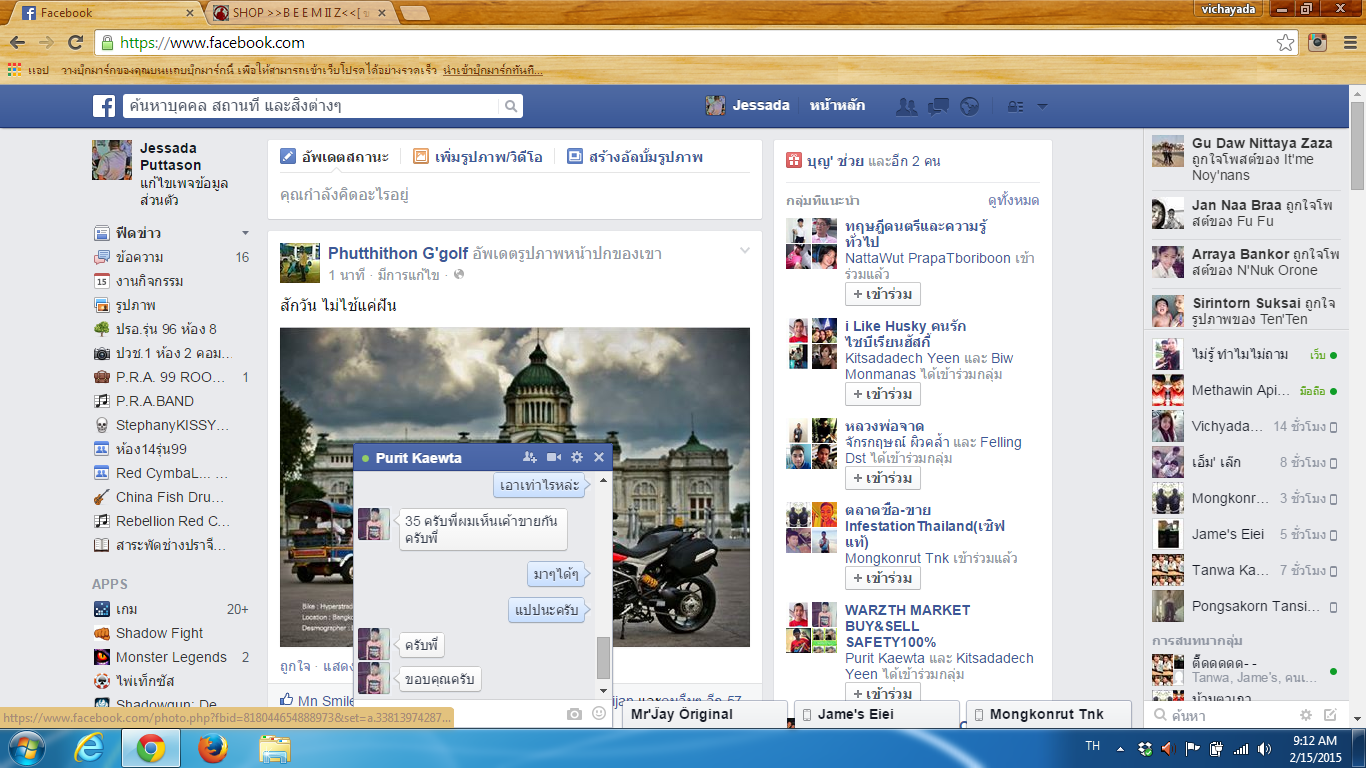The image size is (1366, 768).
Task: Open the privacy shortcuts lock icon
Action: coord(1014,106)
